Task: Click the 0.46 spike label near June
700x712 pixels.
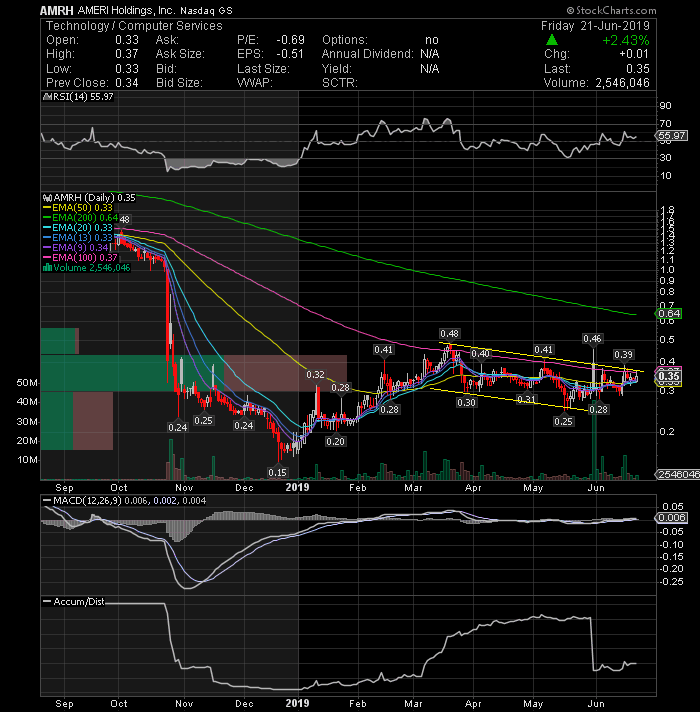Action: click(x=592, y=339)
